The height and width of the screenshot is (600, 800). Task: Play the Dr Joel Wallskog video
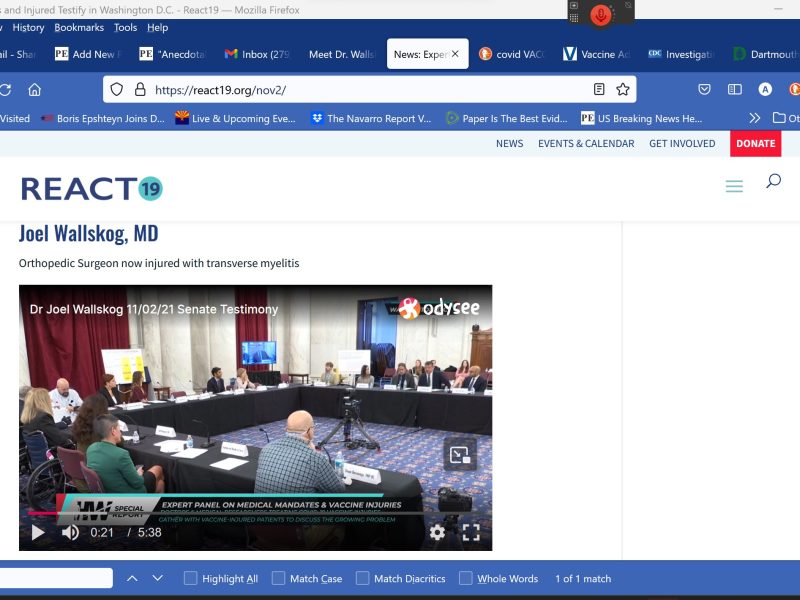38,533
